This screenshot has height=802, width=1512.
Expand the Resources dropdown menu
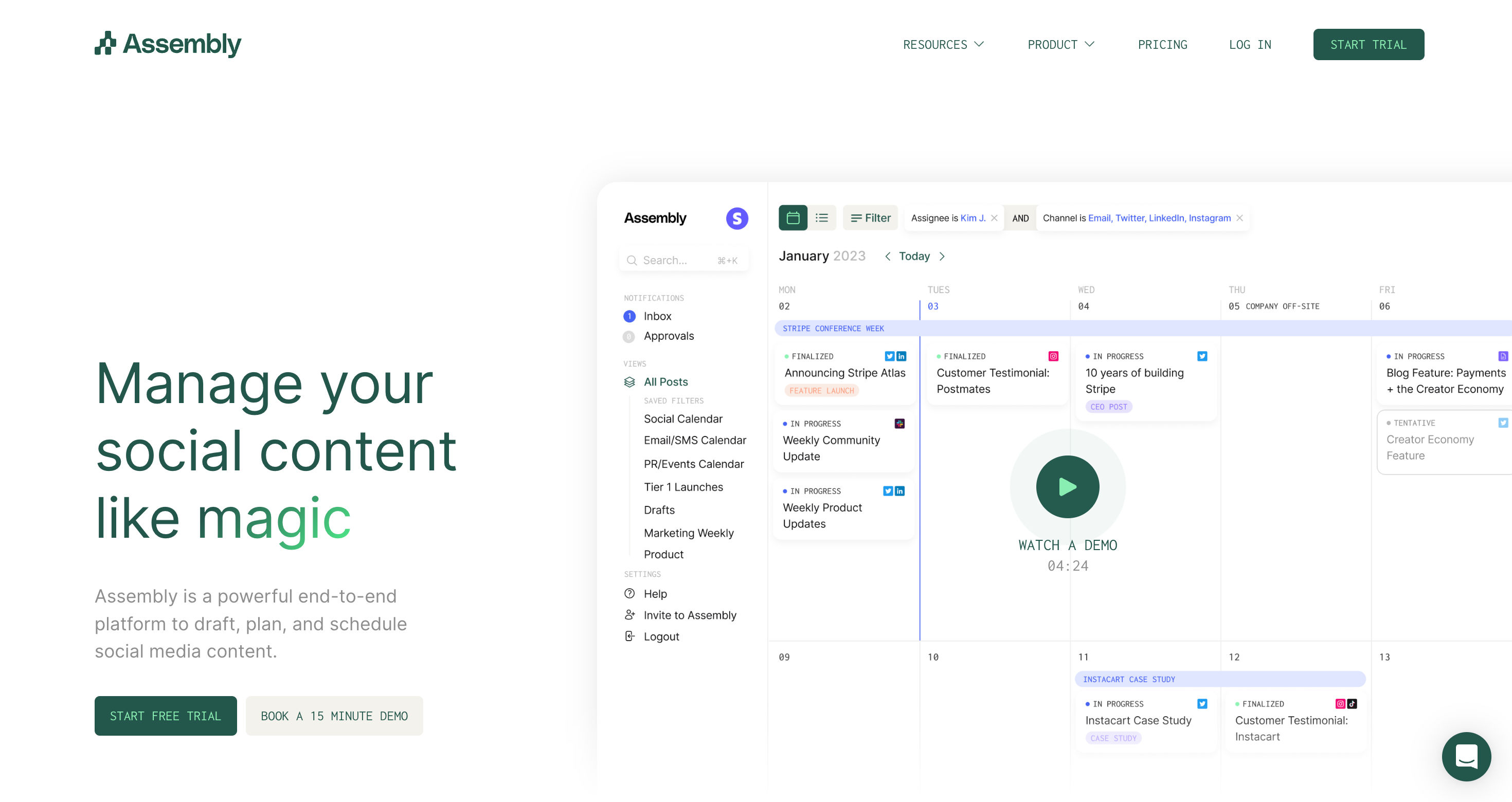click(943, 45)
